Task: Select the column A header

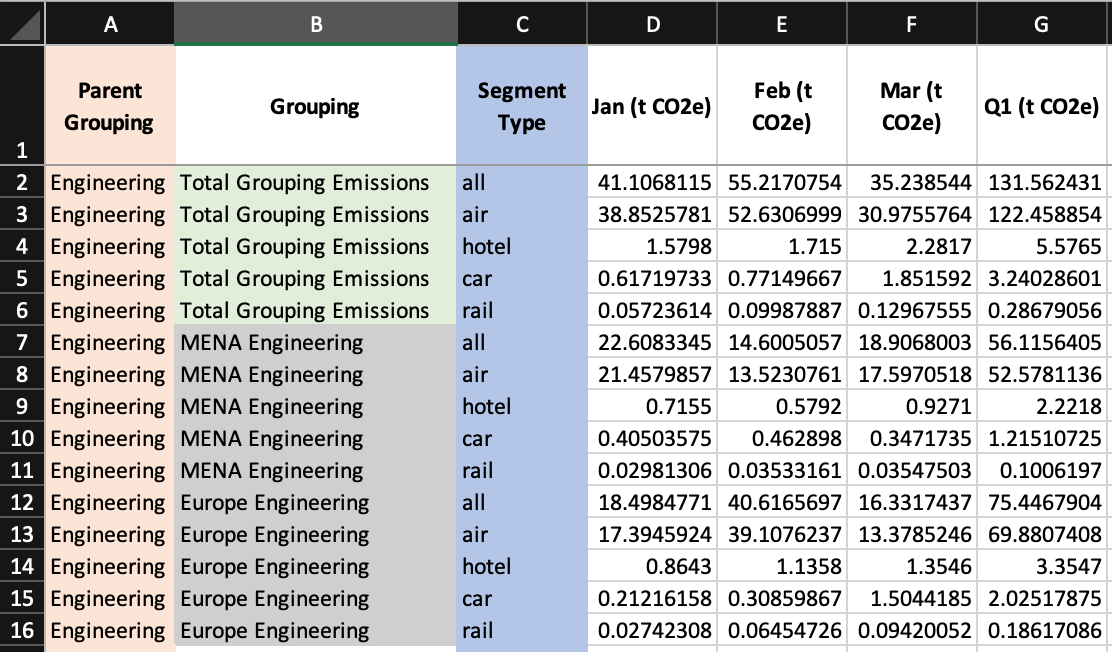Action: (x=110, y=24)
